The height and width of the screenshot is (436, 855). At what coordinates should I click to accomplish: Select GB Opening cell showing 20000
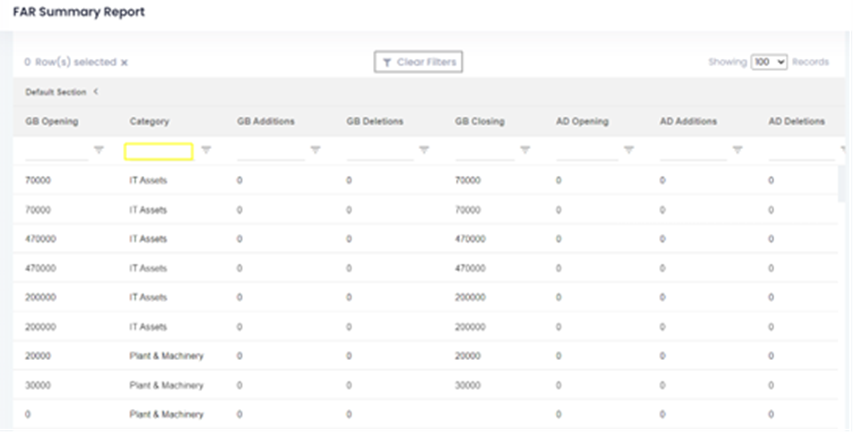coord(38,356)
